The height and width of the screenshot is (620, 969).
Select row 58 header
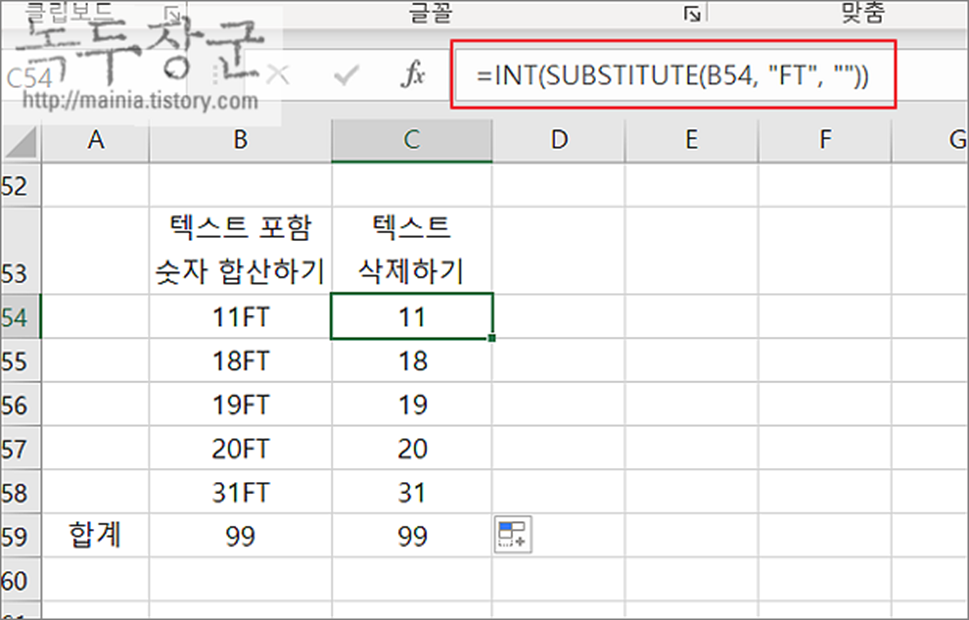20,493
